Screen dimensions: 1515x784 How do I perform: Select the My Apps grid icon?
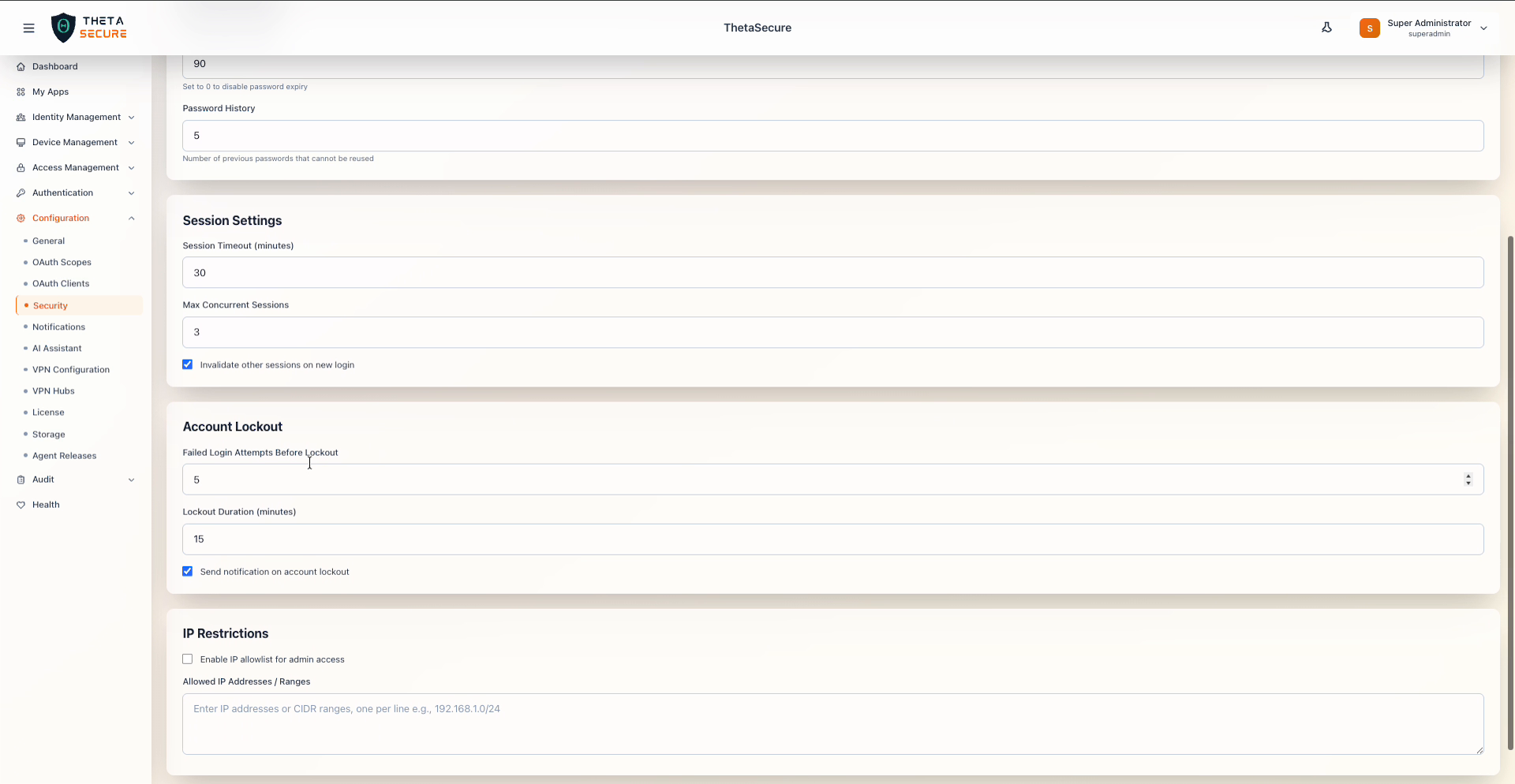[21, 91]
